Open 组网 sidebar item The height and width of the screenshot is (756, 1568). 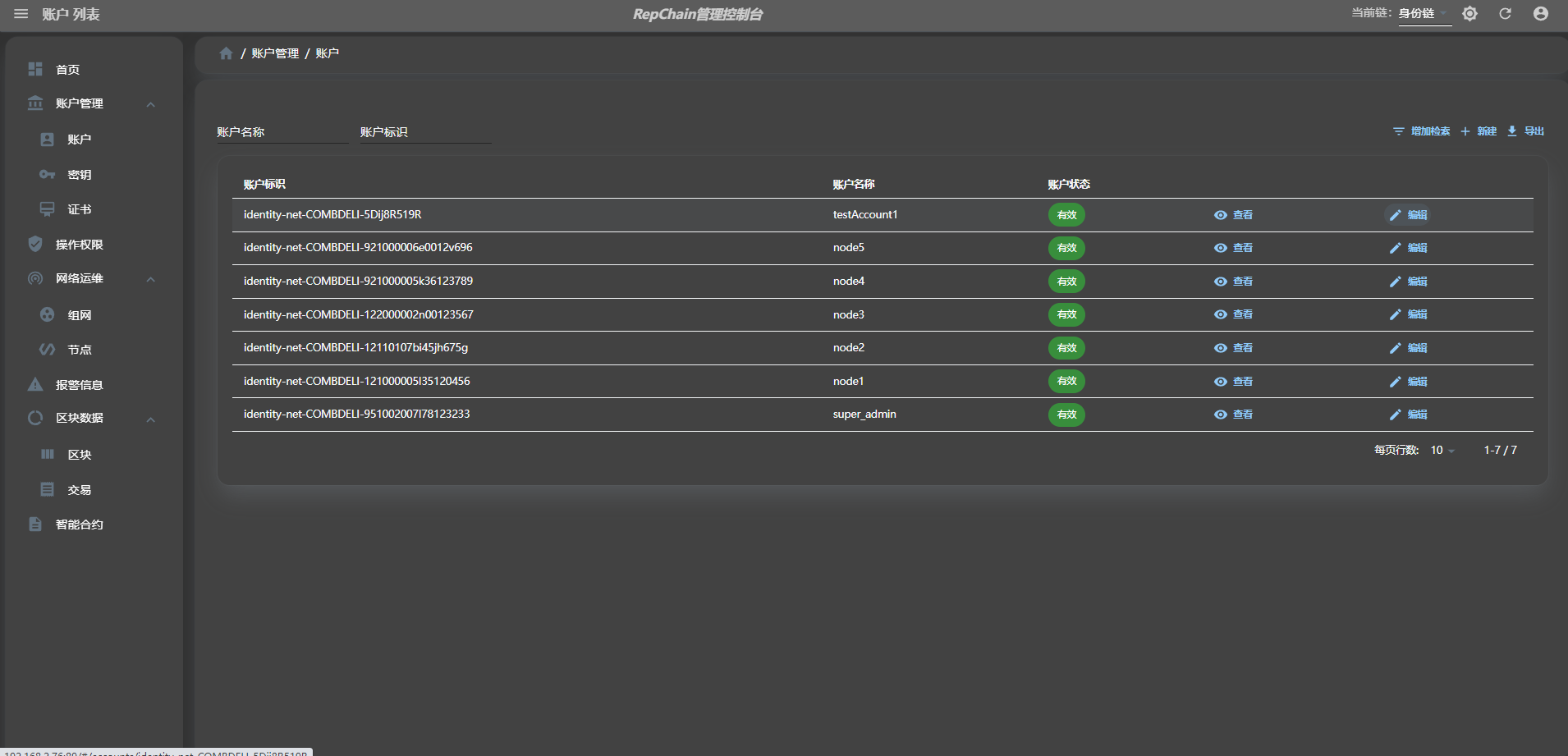[x=79, y=315]
